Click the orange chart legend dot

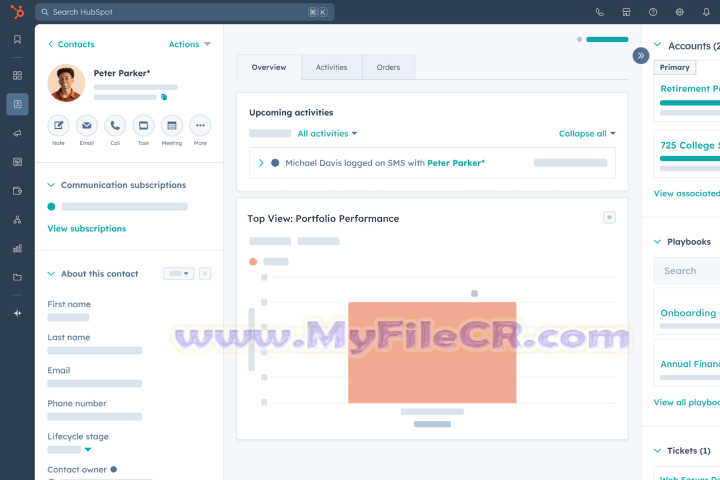pos(253,262)
